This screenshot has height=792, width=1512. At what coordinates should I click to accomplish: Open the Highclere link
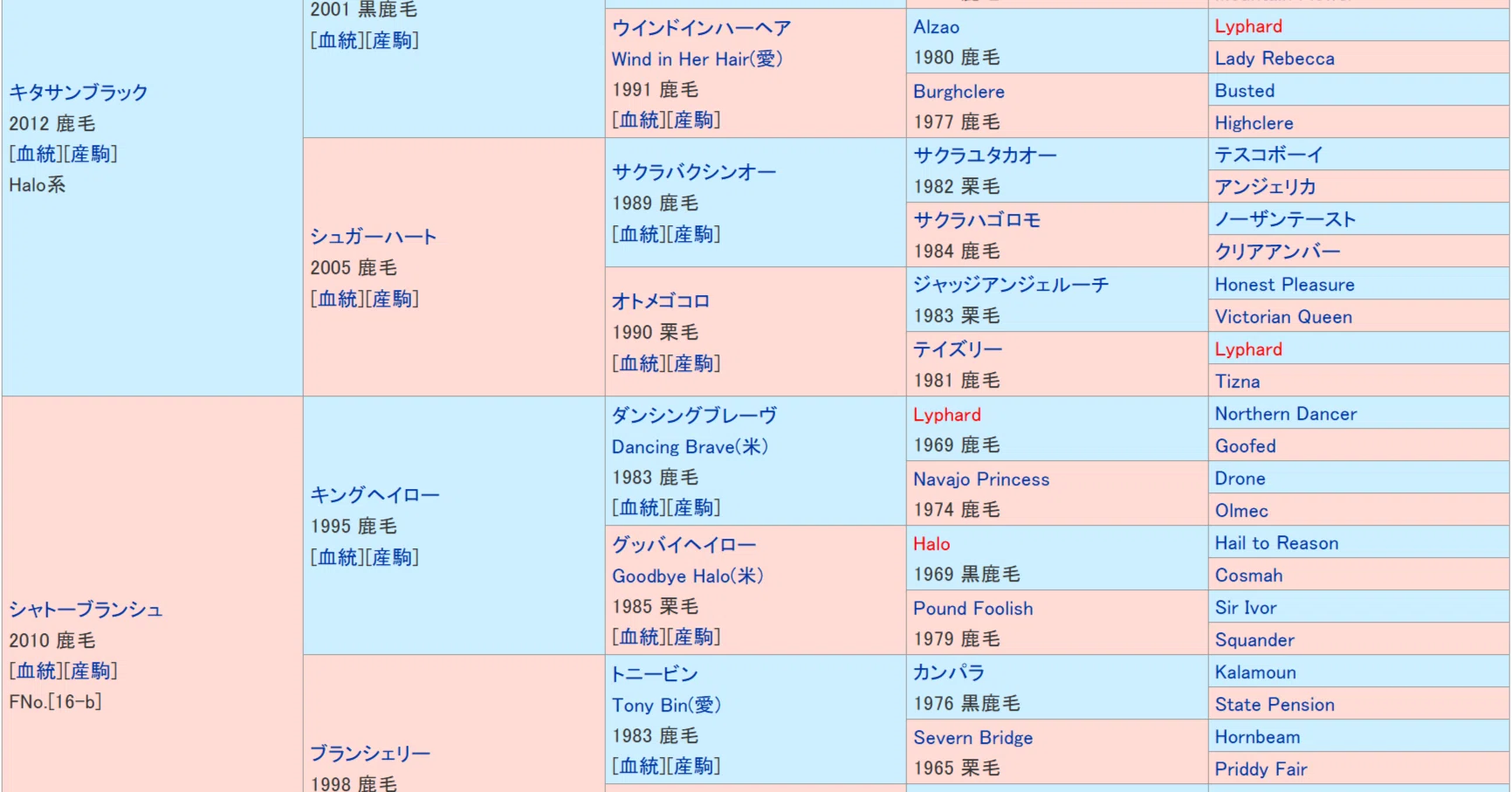(1254, 124)
